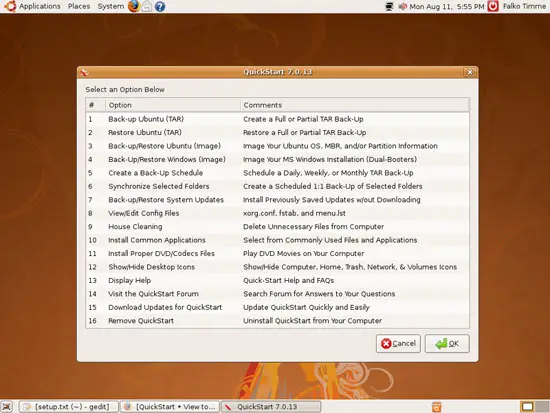The width and height of the screenshot is (550, 413).
Task: Select Back-up Ubuntu (TAR) option
Action: [277, 119]
